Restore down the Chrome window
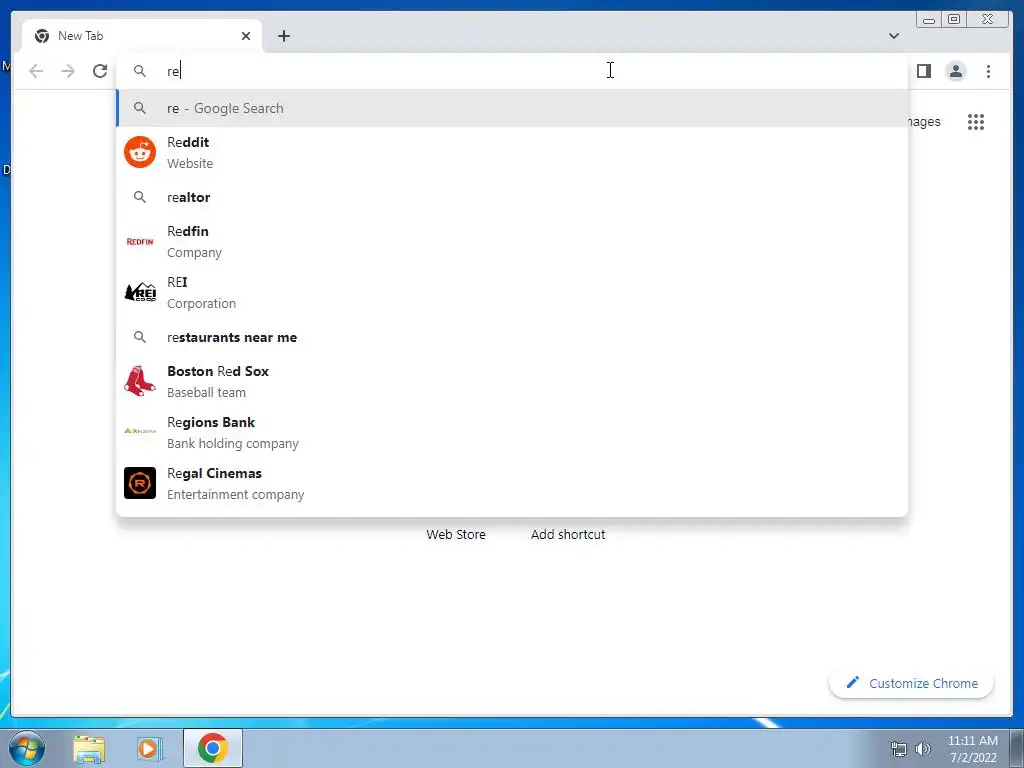This screenshot has width=1024, height=768. [x=954, y=20]
